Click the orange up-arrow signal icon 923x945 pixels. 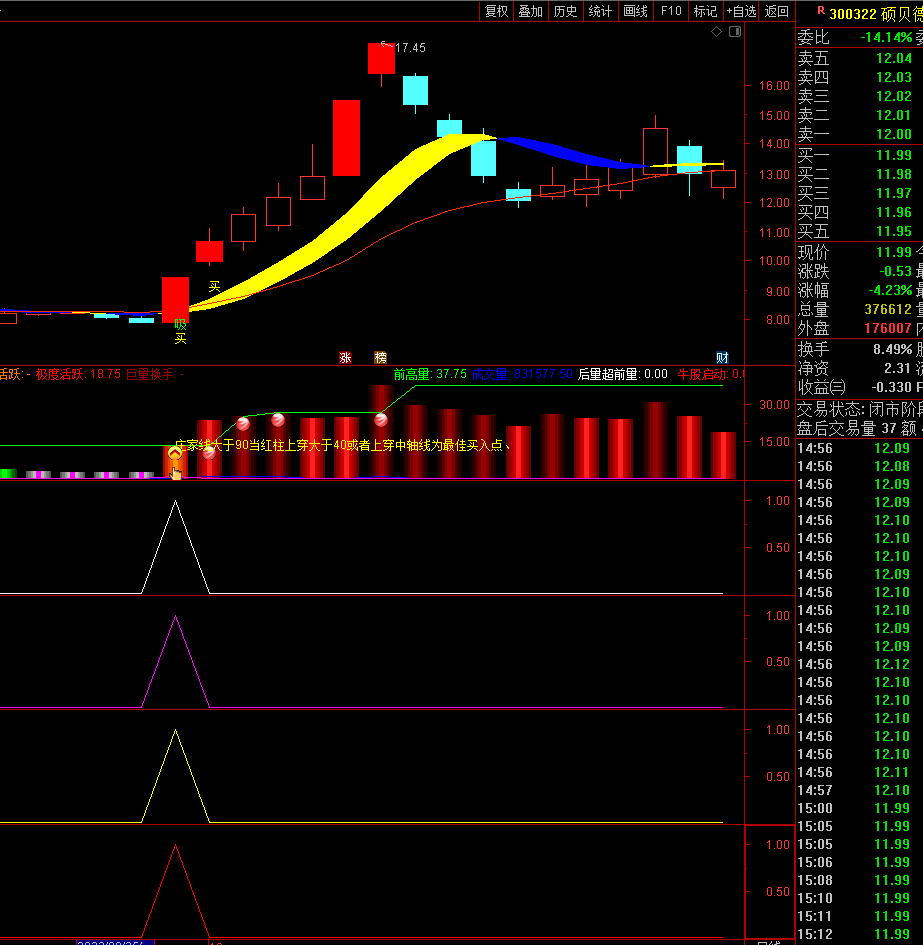pos(175,453)
